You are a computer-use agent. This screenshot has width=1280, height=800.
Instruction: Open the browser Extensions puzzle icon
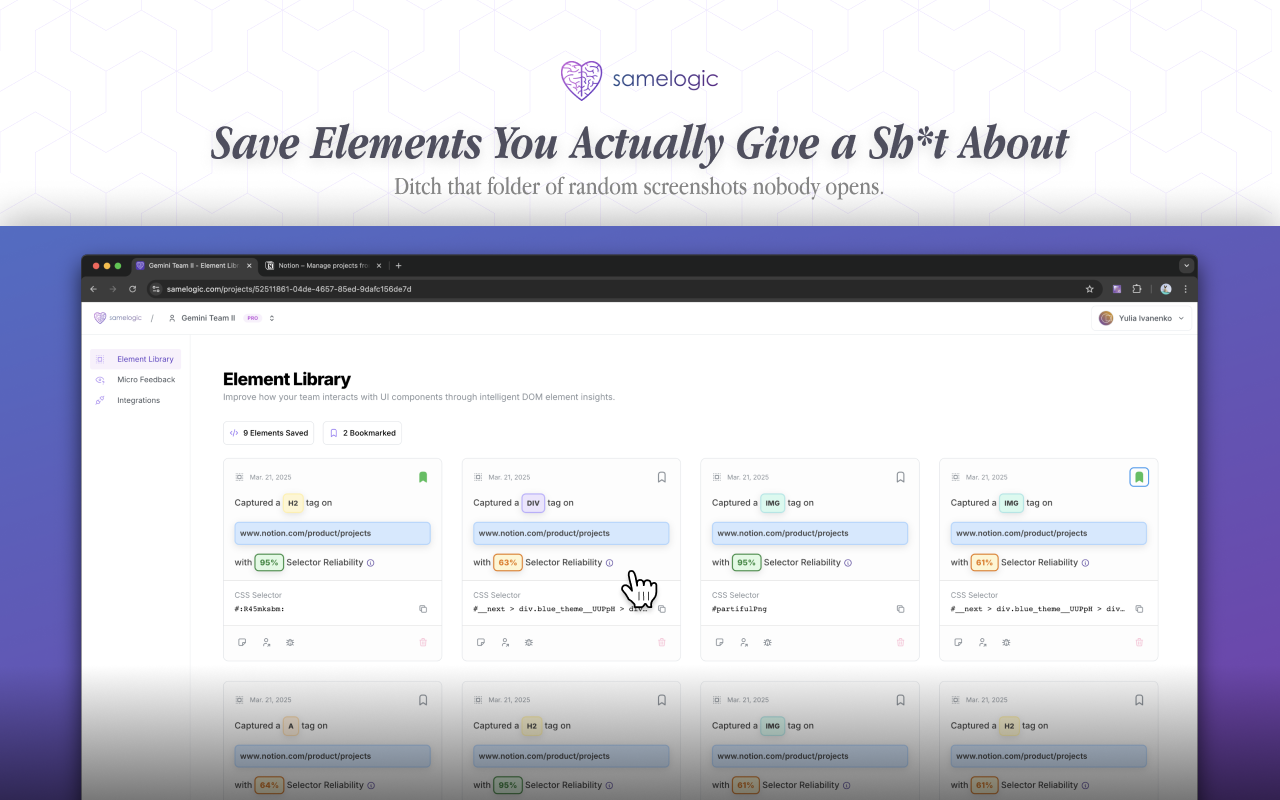[x=1137, y=289]
